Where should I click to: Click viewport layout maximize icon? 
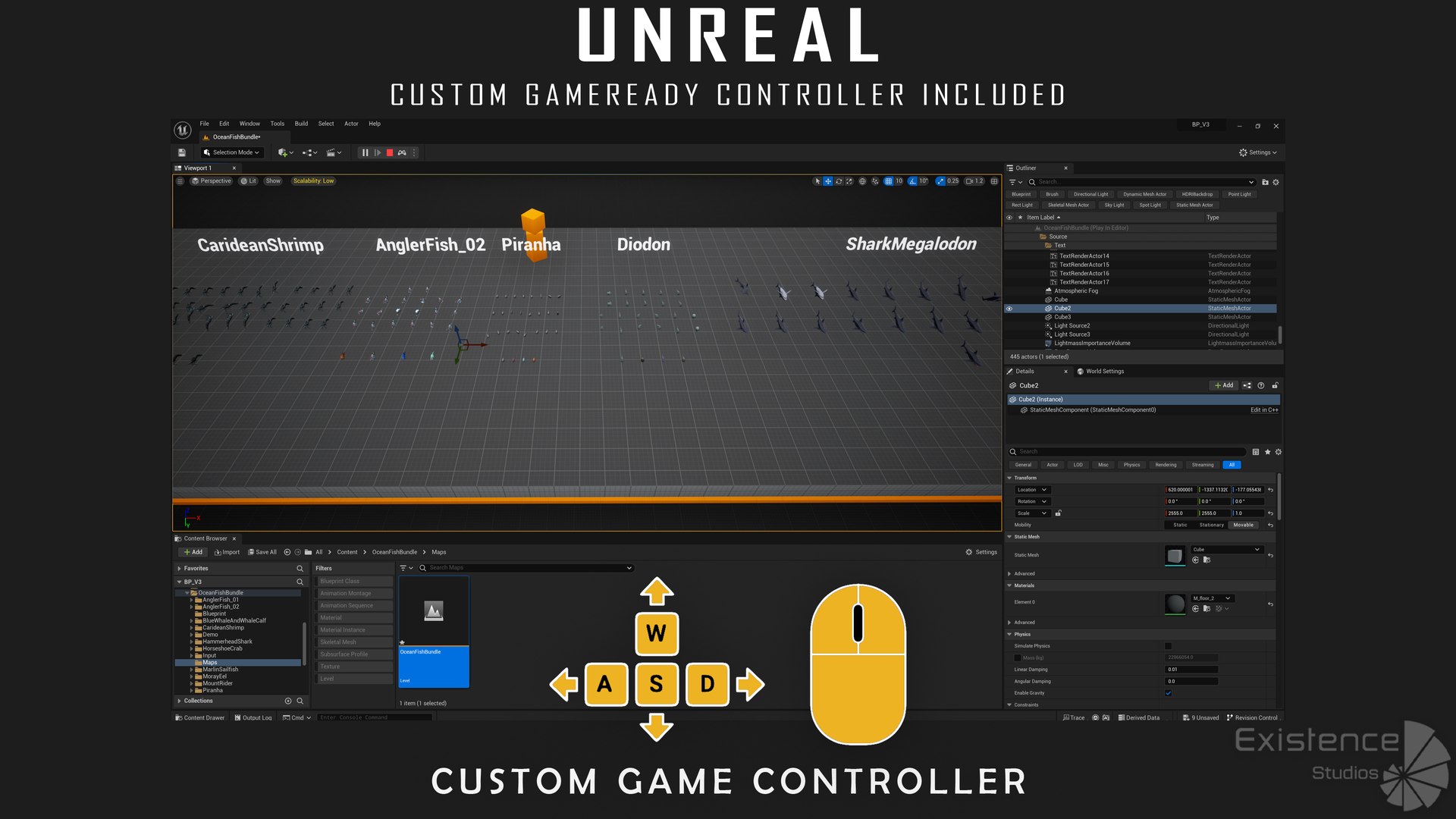tap(994, 181)
